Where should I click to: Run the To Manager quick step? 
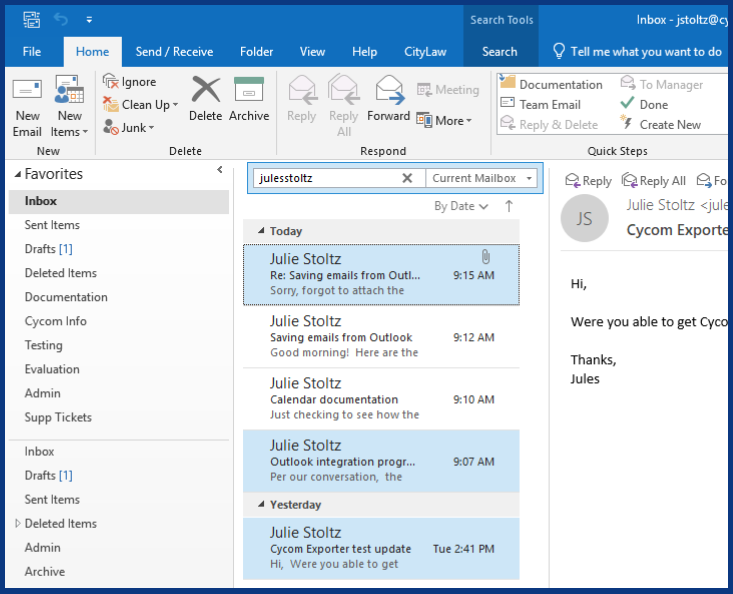click(x=661, y=84)
